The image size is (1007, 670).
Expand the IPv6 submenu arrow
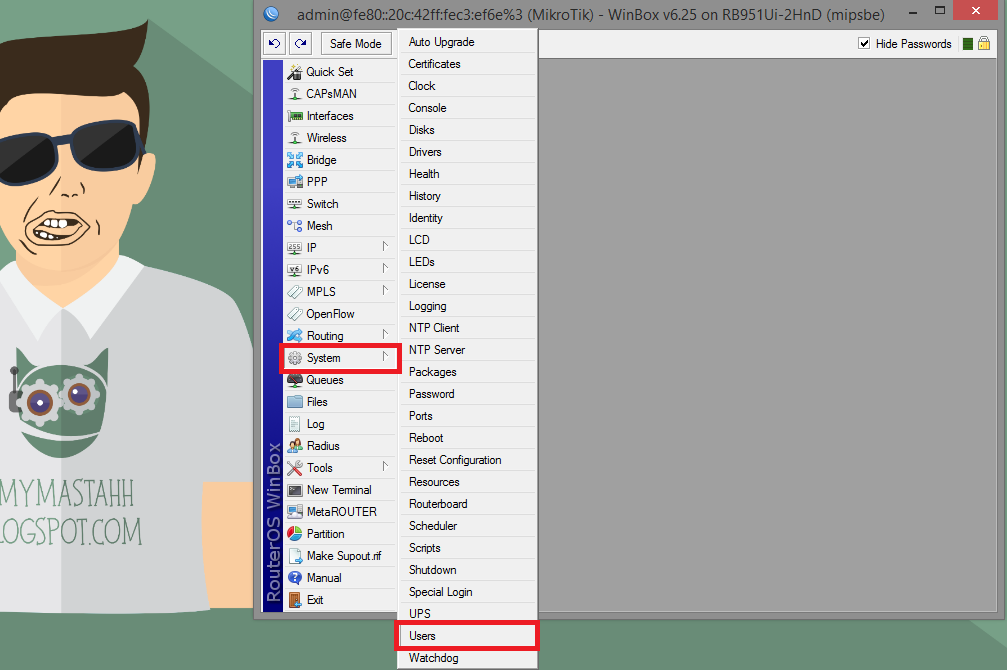[x=385, y=269]
